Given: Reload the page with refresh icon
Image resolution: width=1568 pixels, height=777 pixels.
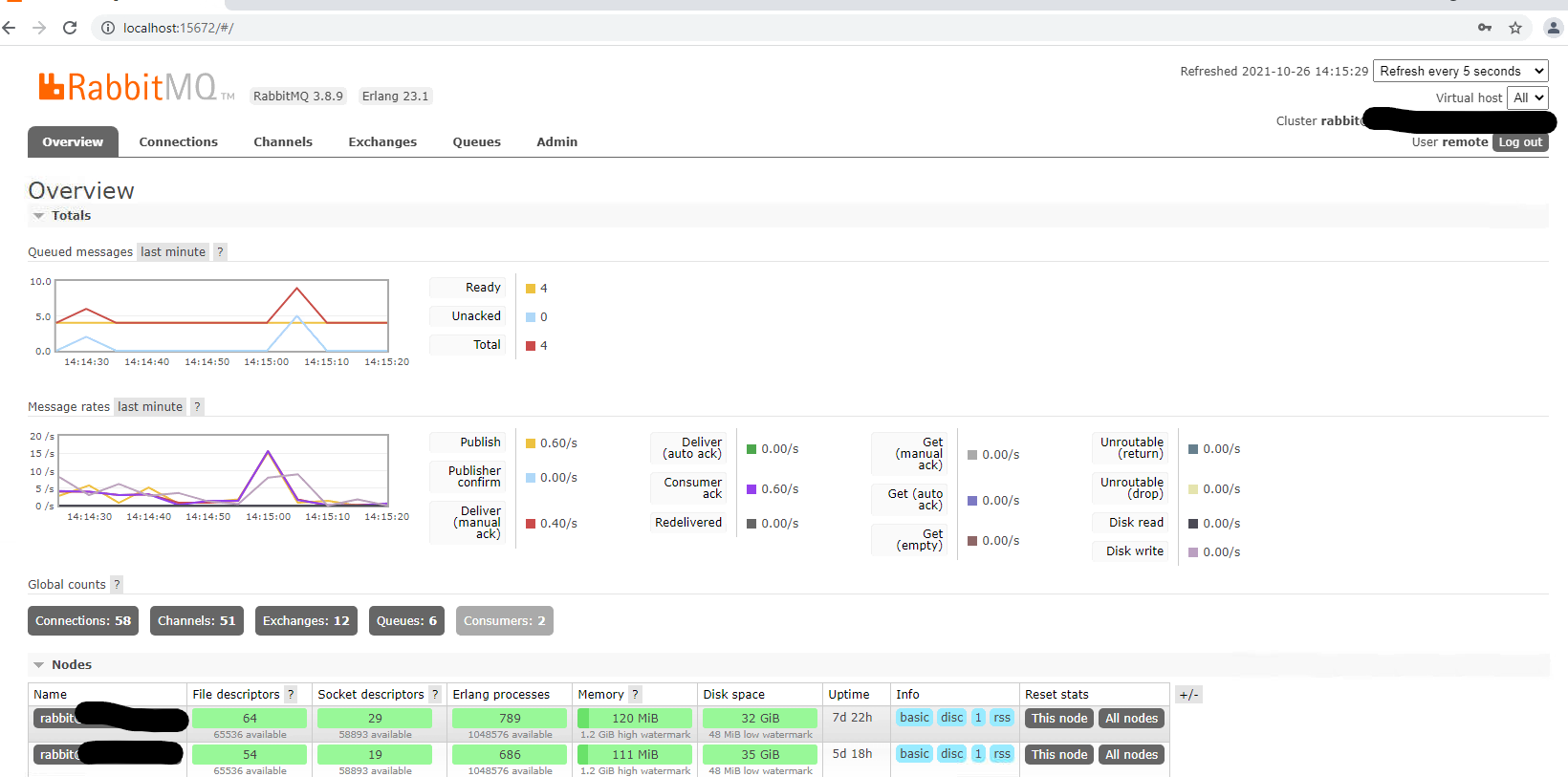Looking at the screenshot, I should click(x=70, y=28).
